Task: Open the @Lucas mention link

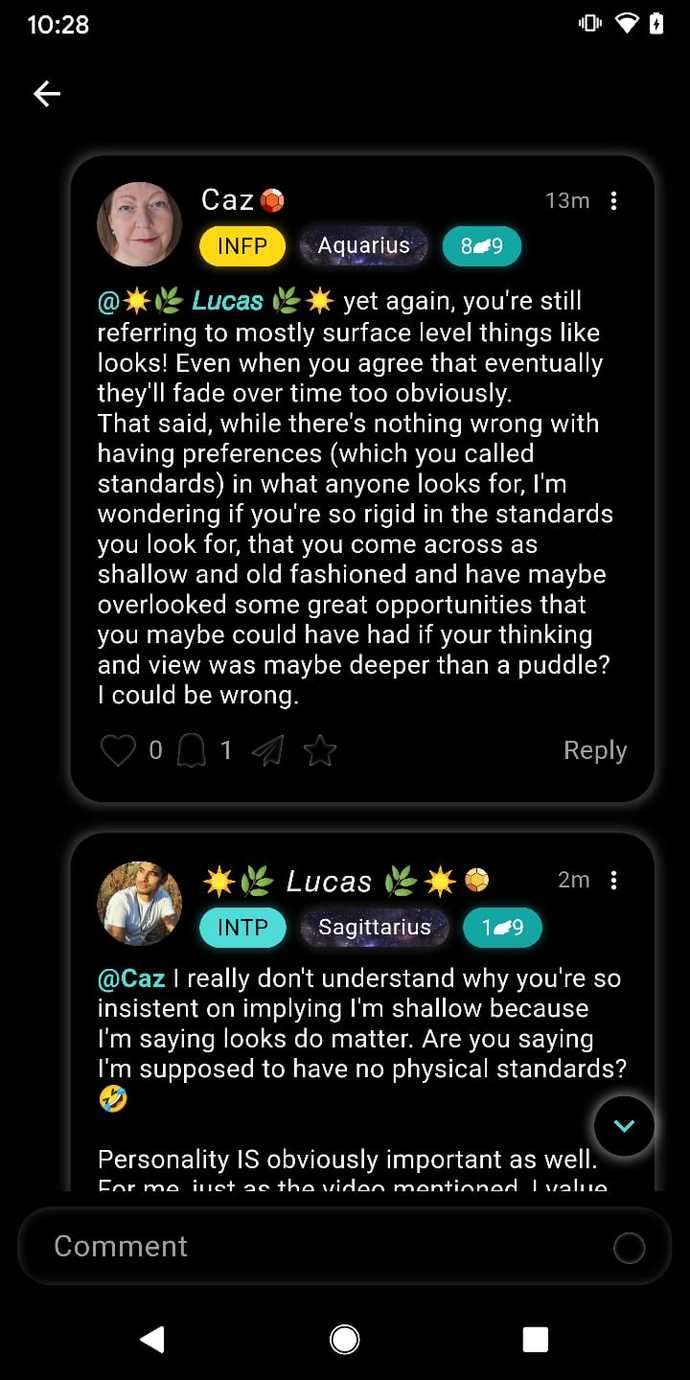Action: point(215,301)
